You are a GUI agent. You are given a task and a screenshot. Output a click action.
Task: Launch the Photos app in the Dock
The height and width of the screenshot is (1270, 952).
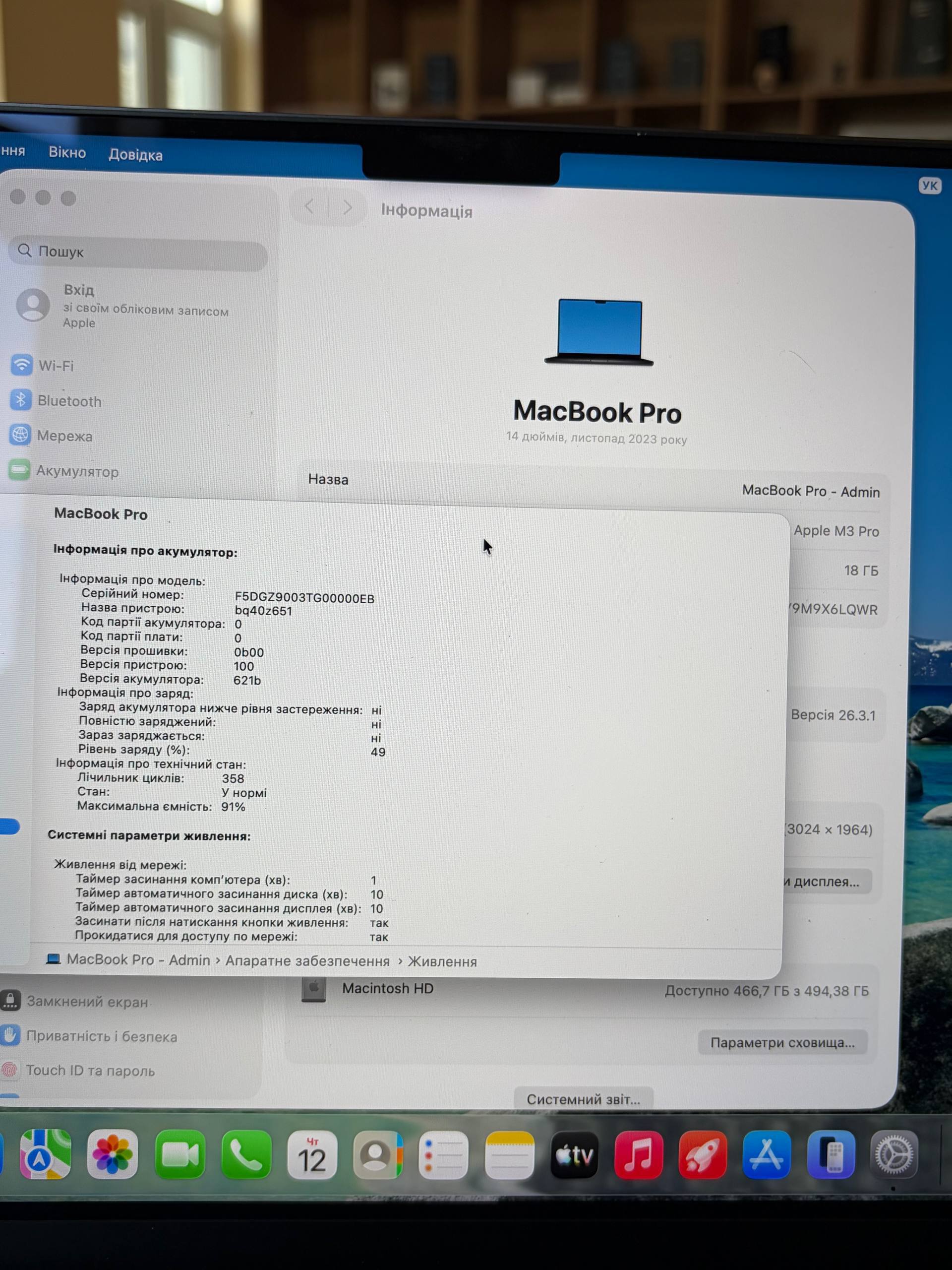(113, 1154)
